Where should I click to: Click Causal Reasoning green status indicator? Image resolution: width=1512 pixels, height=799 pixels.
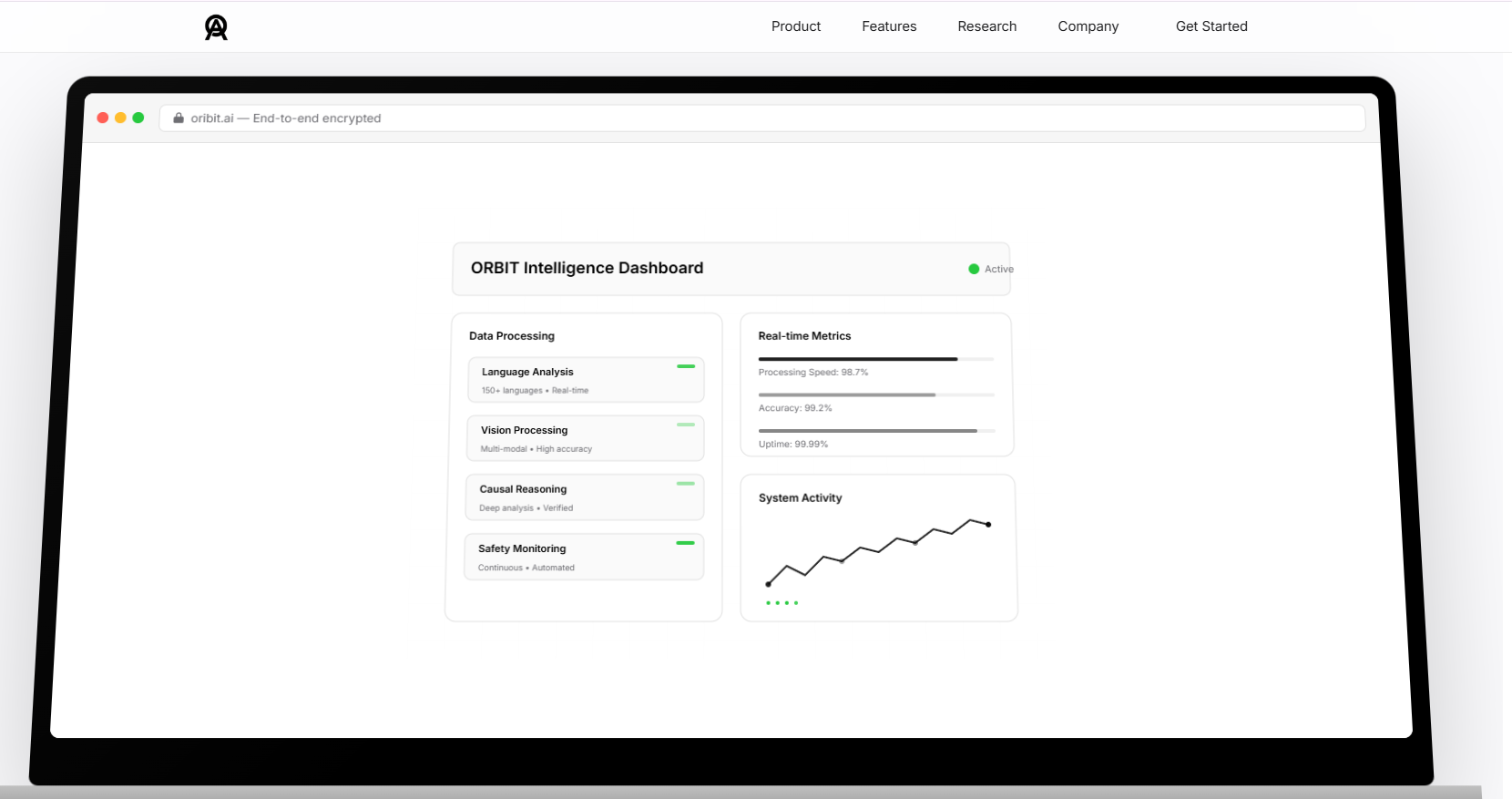tap(686, 484)
